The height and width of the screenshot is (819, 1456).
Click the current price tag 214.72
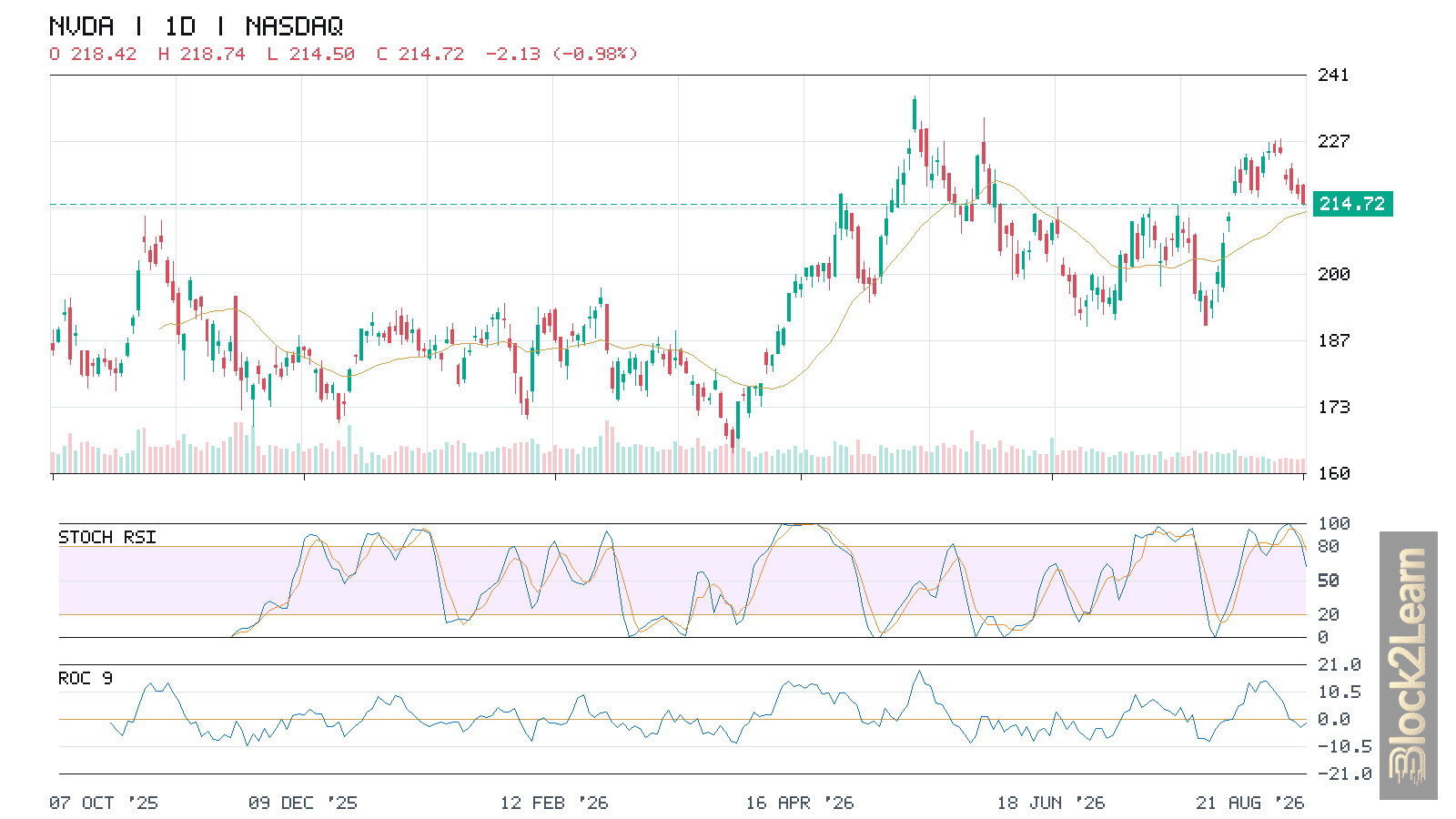tap(1352, 204)
